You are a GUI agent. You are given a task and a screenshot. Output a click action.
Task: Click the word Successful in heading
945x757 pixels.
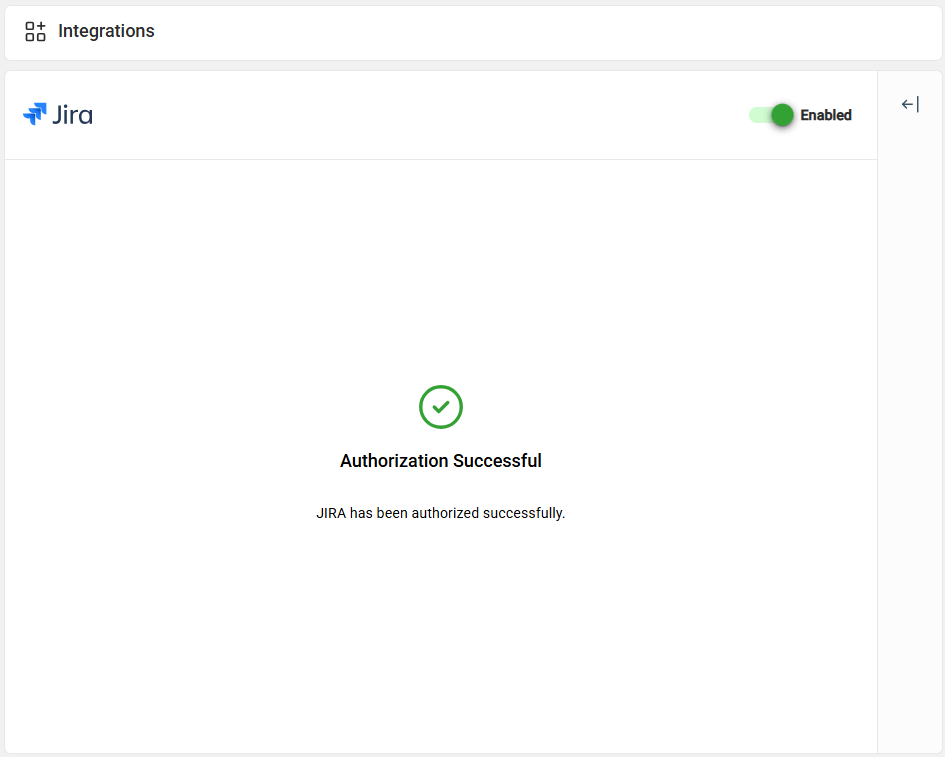click(497, 461)
